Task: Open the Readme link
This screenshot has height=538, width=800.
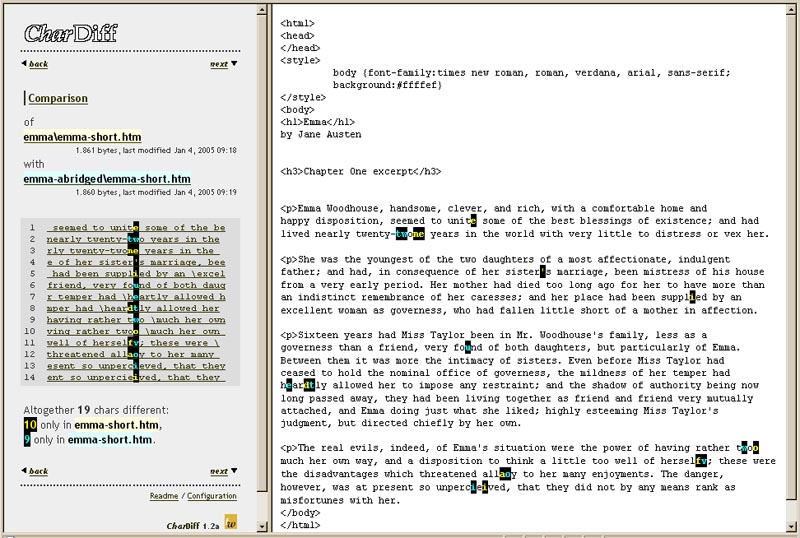Action: click(164, 496)
